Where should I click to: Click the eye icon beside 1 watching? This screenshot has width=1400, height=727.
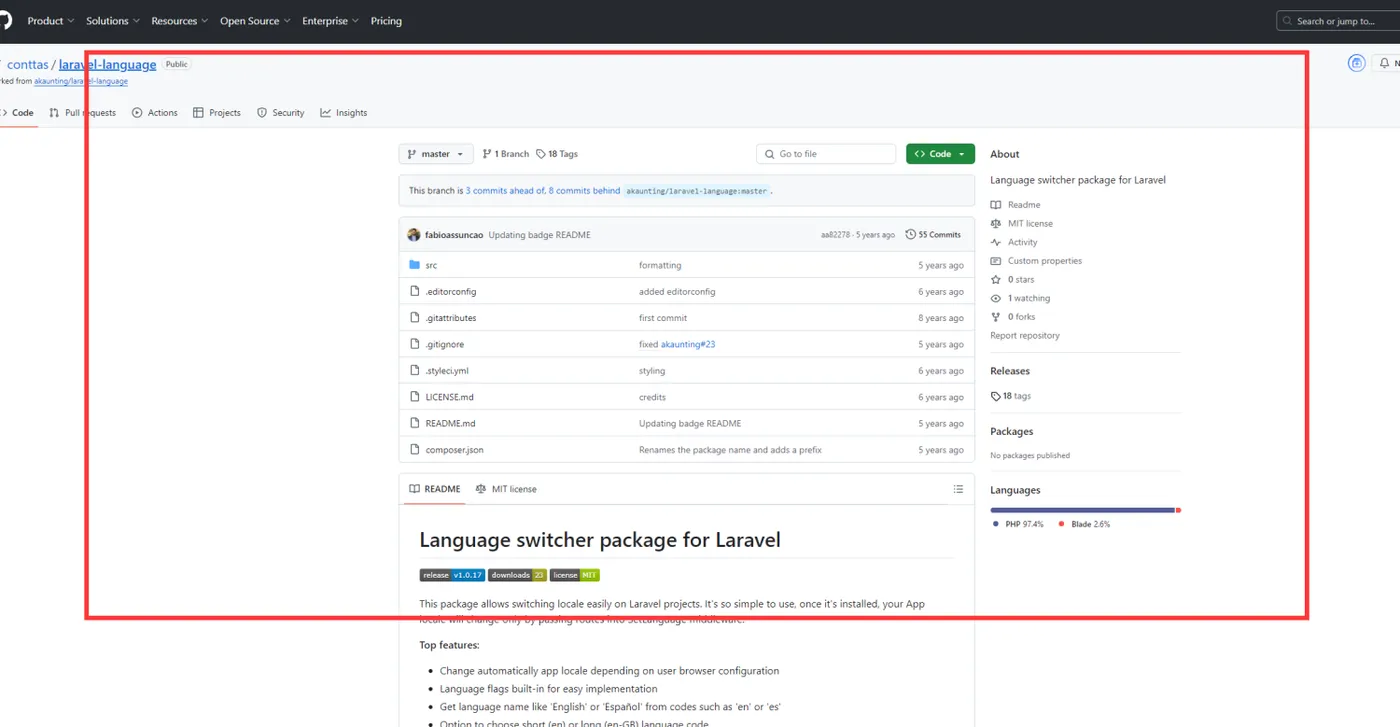pos(996,298)
